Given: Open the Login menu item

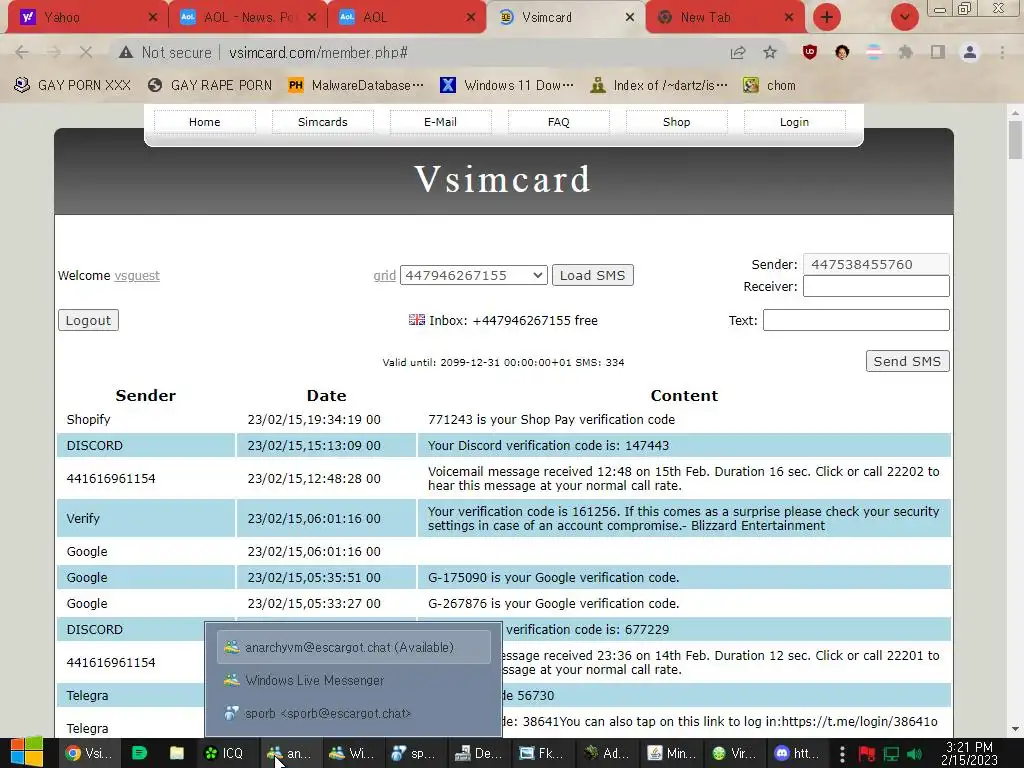Looking at the screenshot, I should pyautogui.click(x=794, y=121).
